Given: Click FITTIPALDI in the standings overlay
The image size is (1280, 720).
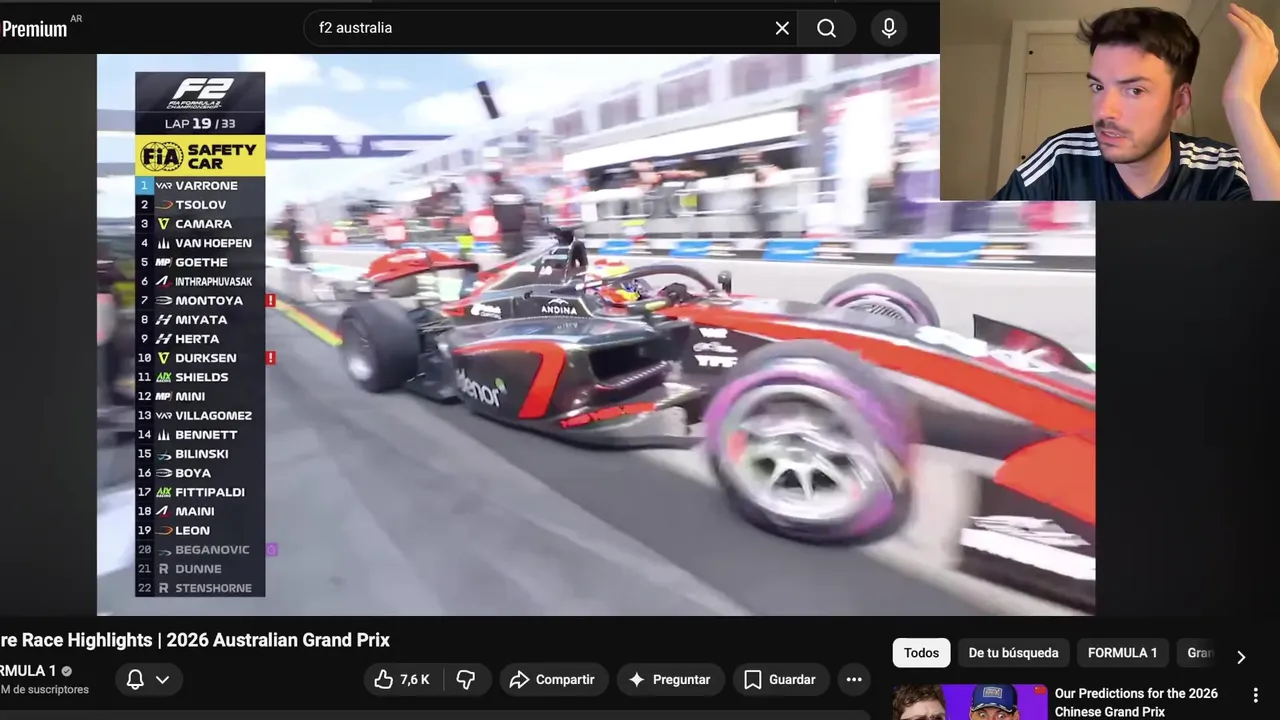Looking at the screenshot, I should [x=210, y=492].
